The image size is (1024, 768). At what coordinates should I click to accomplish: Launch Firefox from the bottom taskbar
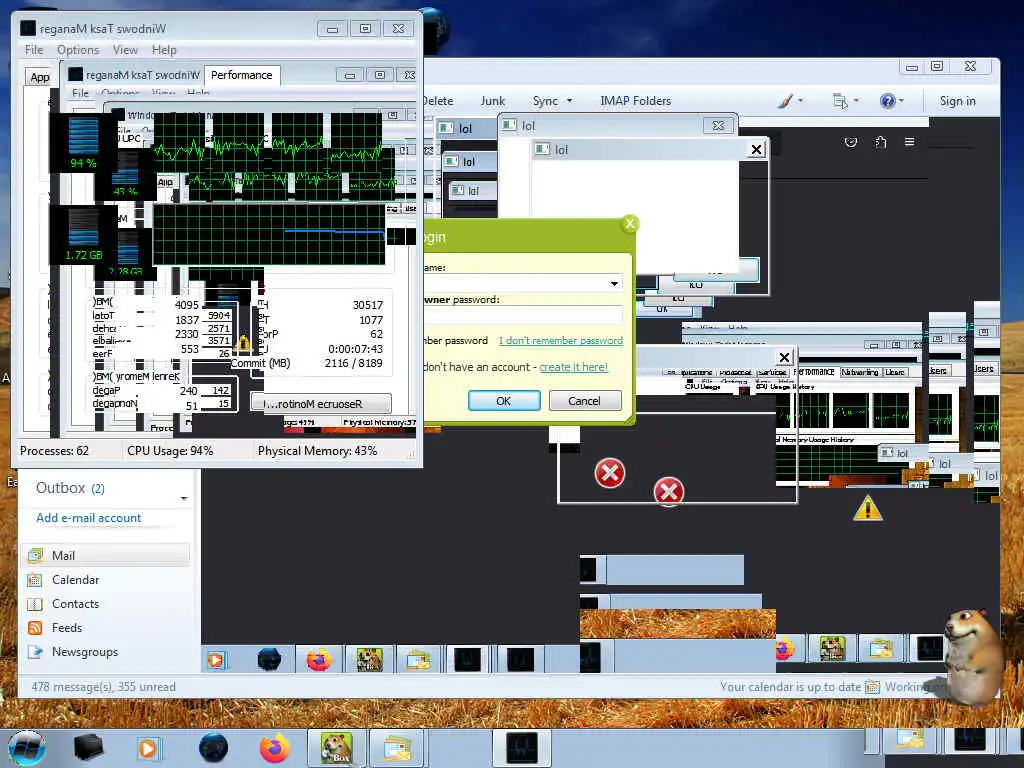pos(275,748)
